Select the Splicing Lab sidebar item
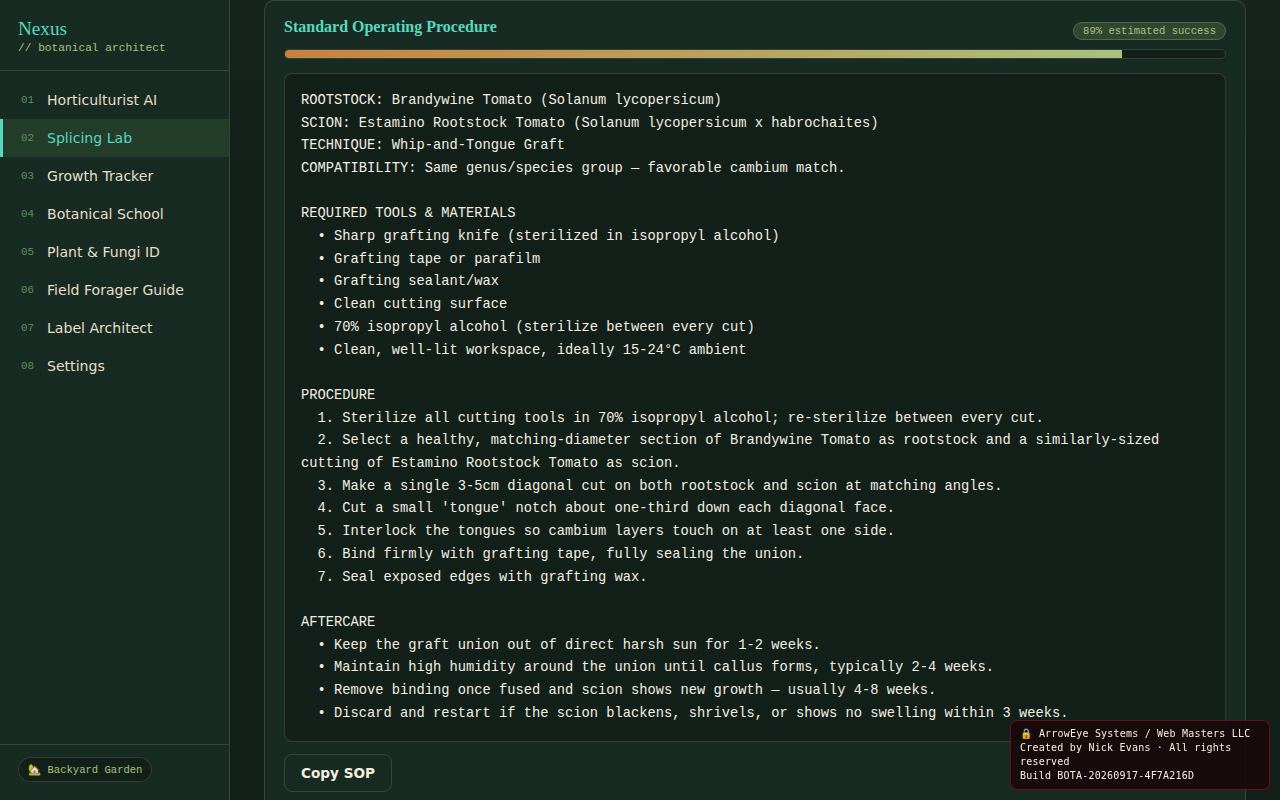The width and height of the screenshot is (1280, 800). click(114, 138)
